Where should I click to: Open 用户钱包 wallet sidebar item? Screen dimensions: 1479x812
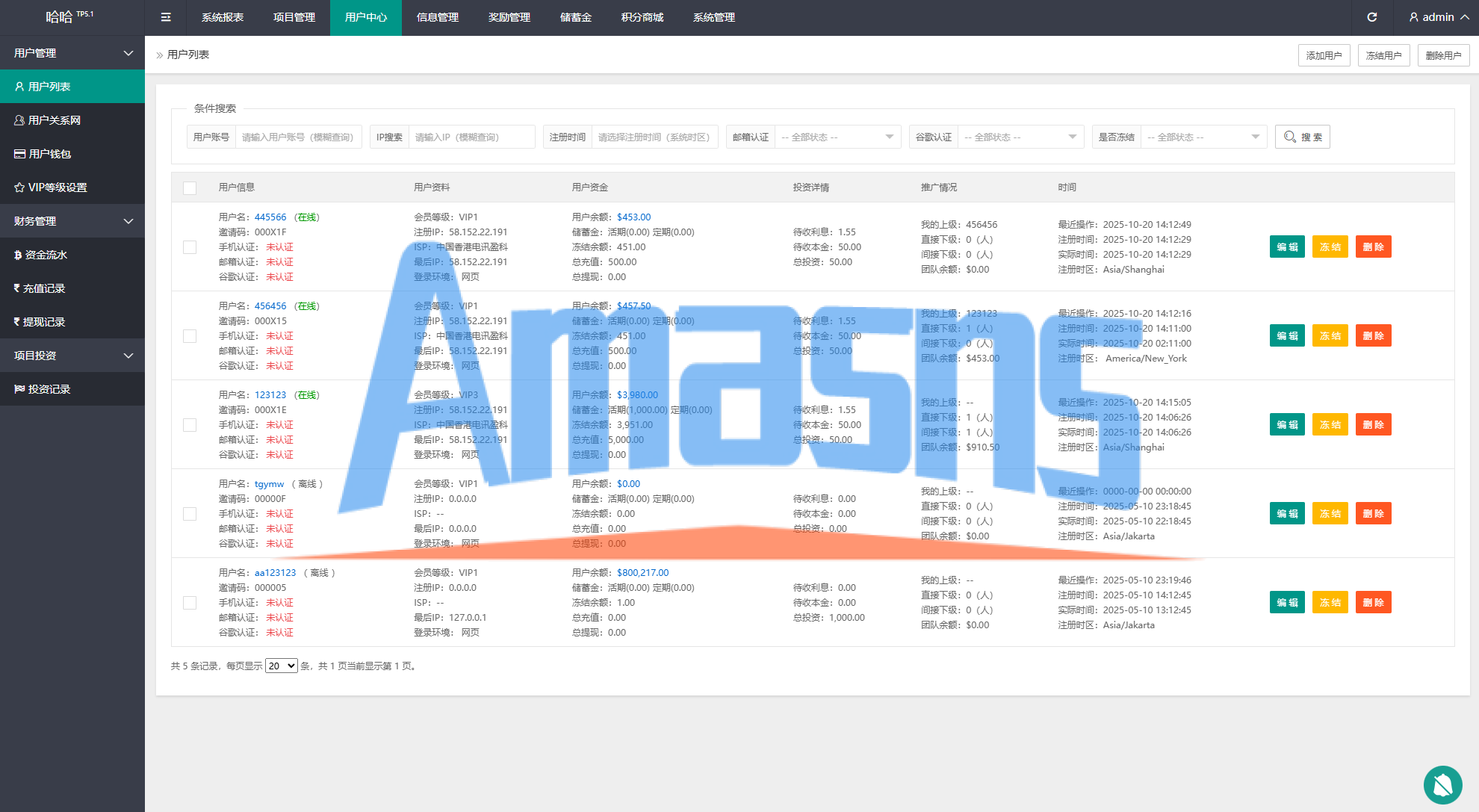[49, 154]
